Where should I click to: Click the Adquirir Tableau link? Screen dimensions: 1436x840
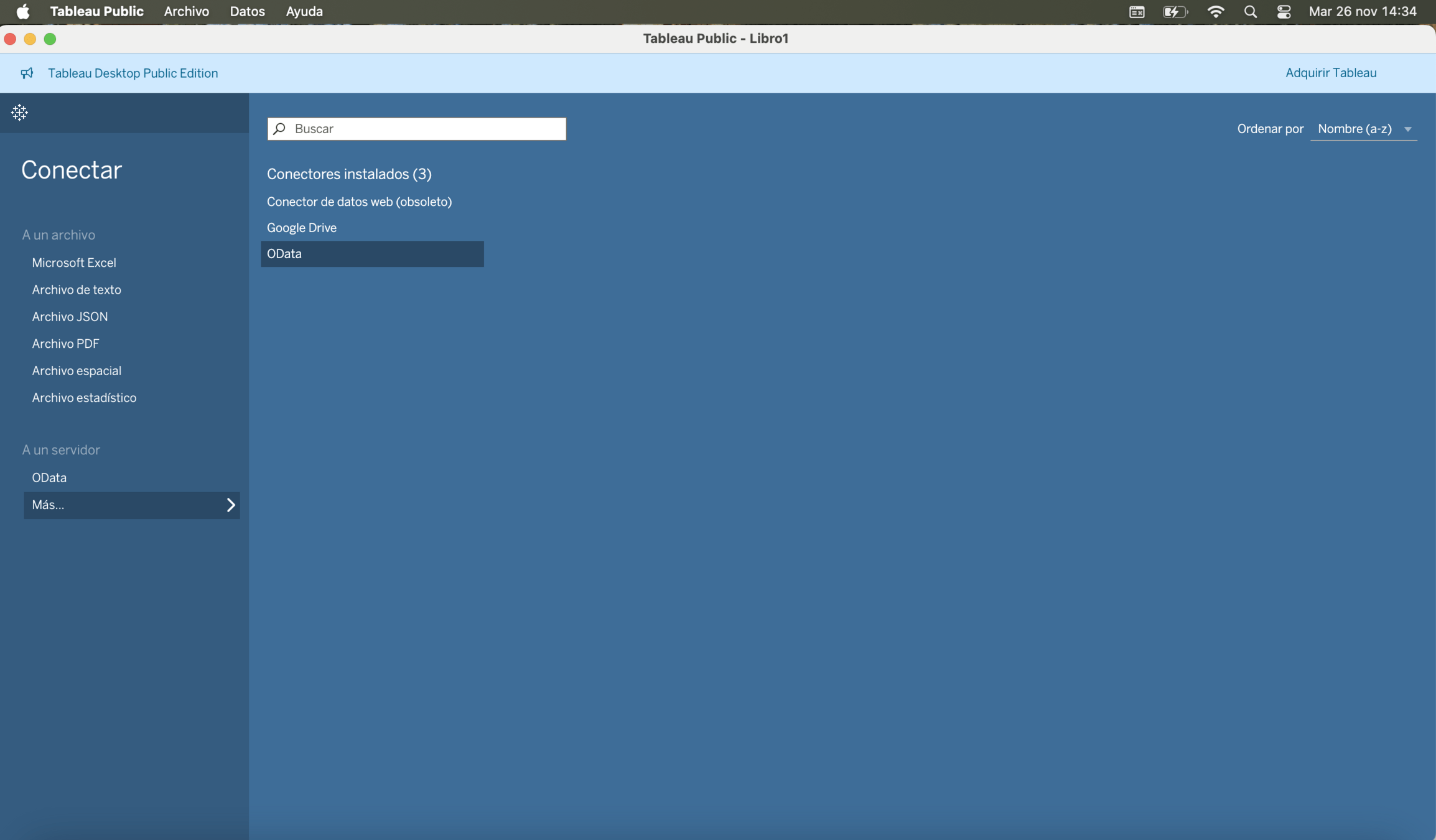point(1330,73)
